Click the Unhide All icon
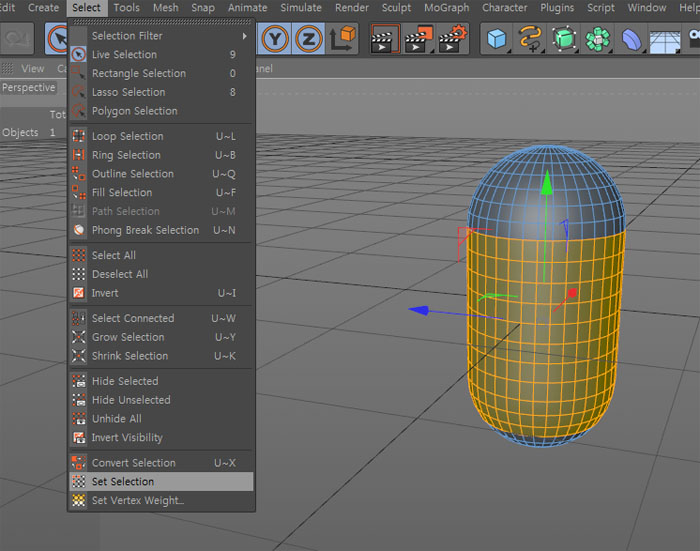The image size is (700, 551). (79, 419)
